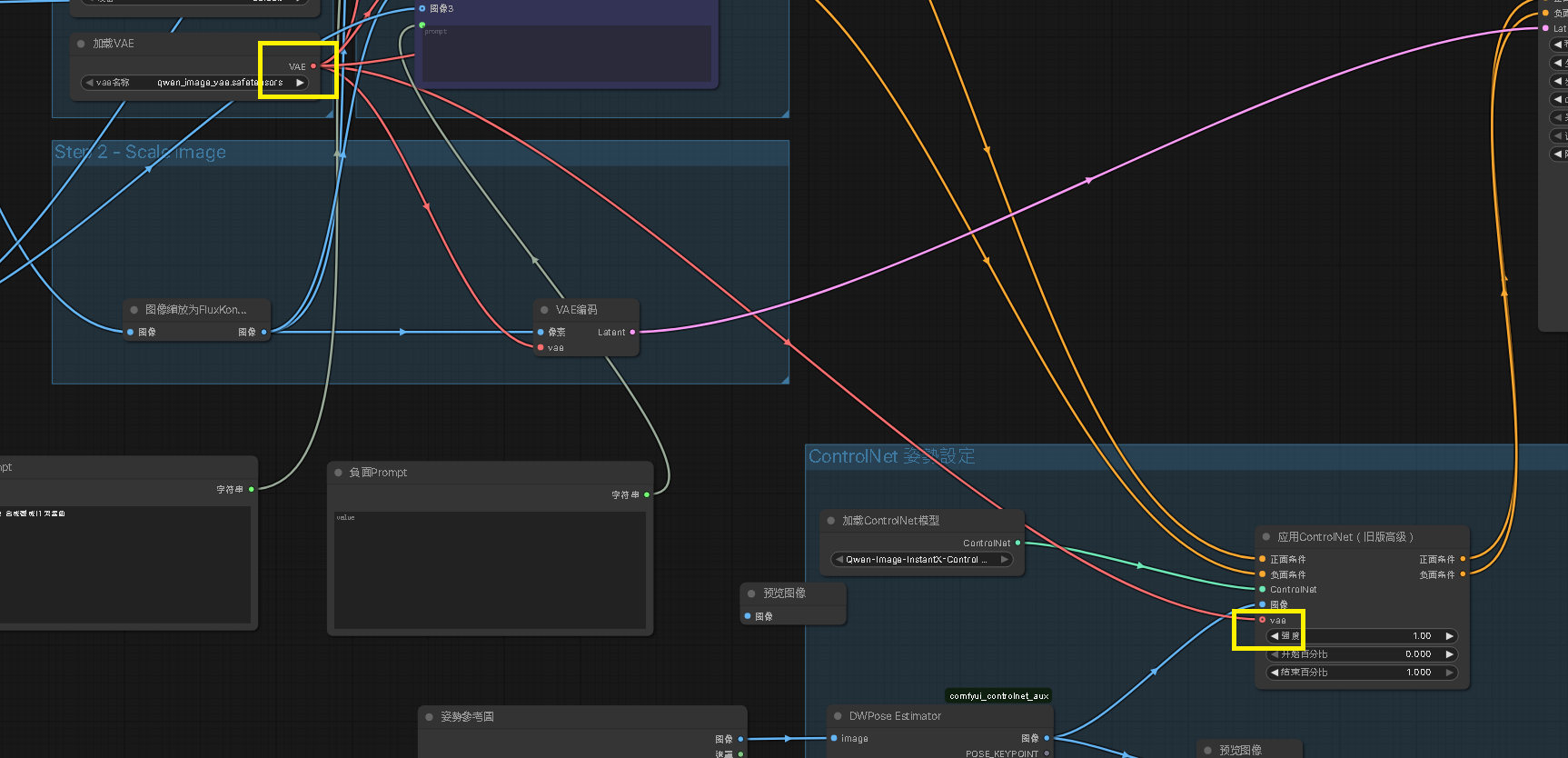Click the image input slot on DWPose Estimator

tap(834, 738)
